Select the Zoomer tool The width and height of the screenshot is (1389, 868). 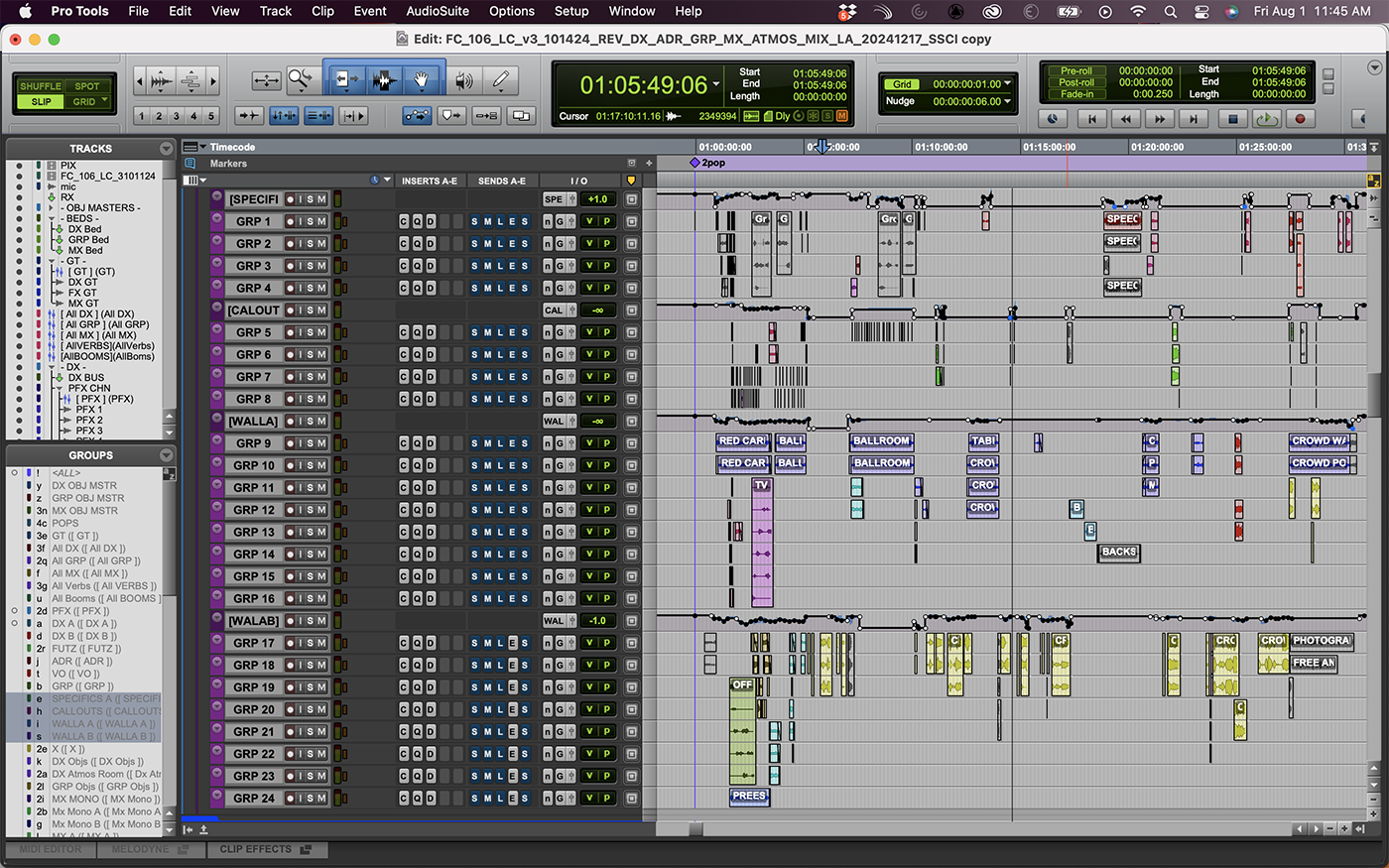(300, 80)
